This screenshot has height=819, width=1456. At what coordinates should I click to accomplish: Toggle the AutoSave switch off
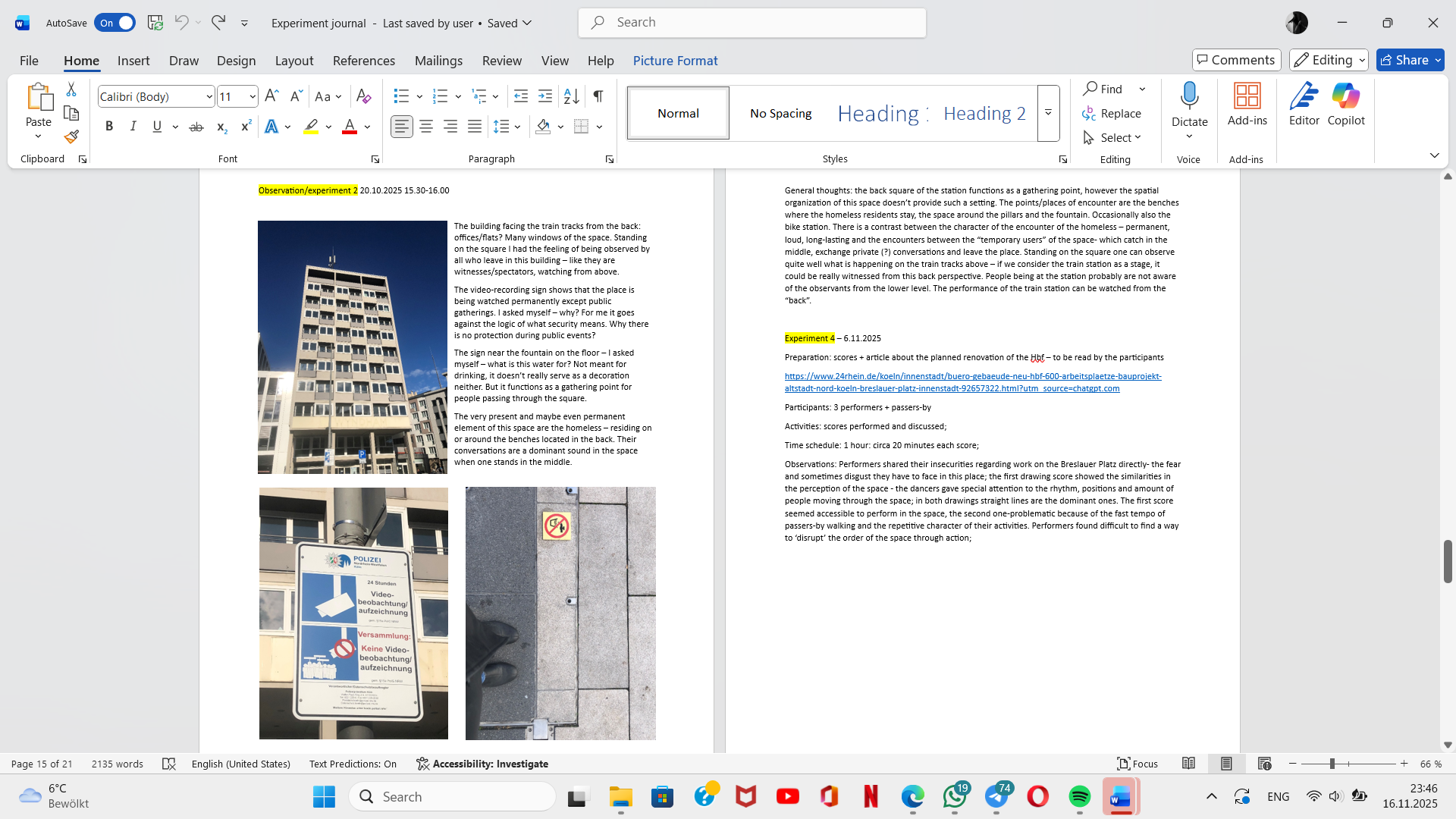(115, 23)
